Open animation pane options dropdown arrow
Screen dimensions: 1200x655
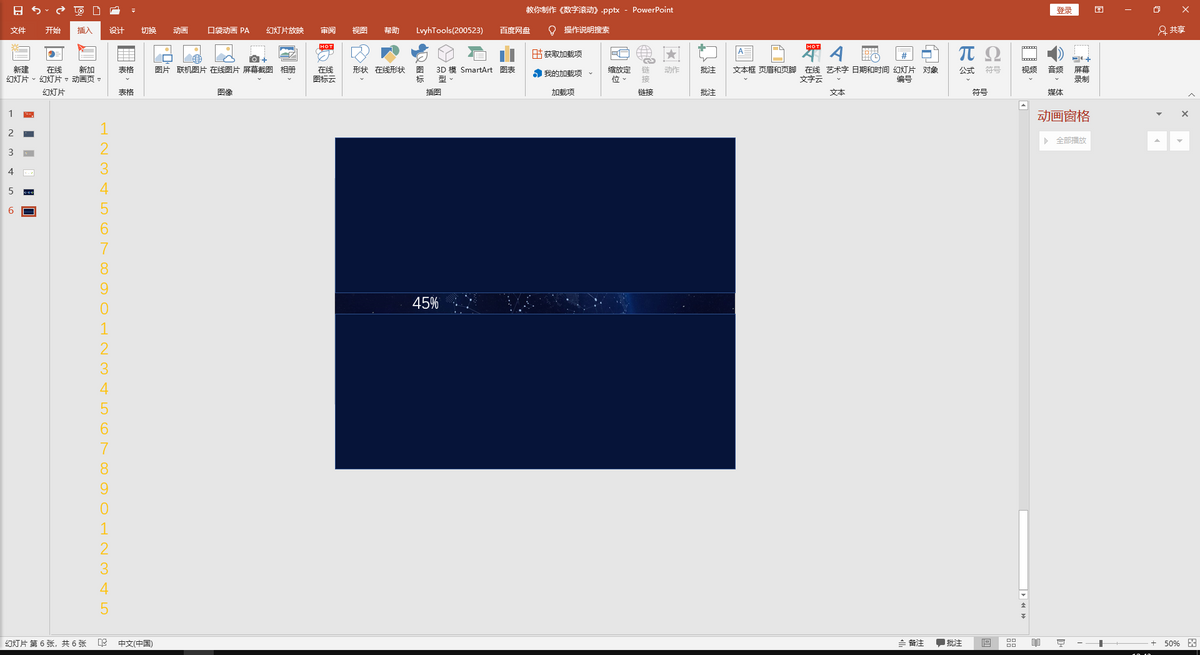tap(1158, 115)
